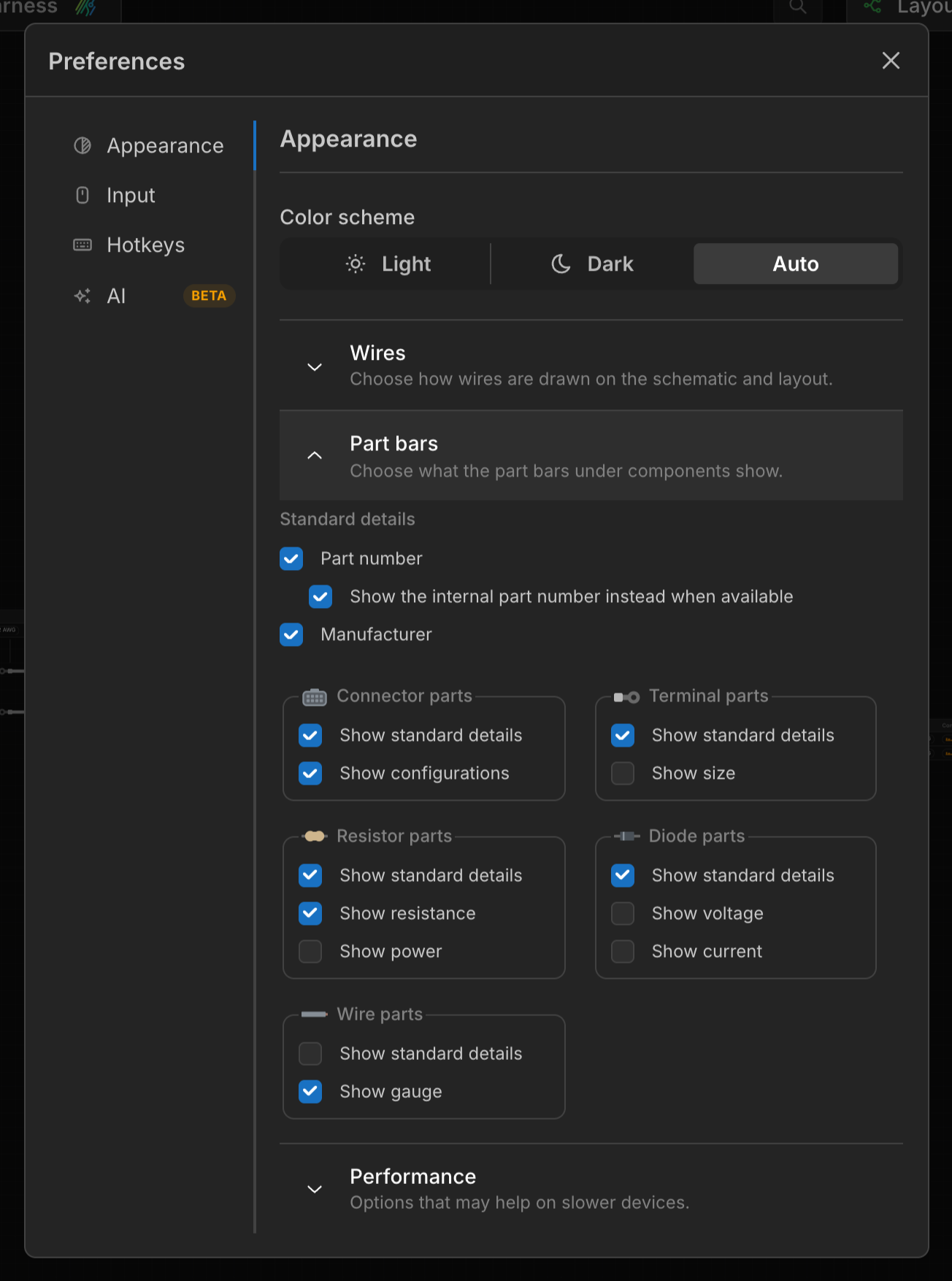Click the sun icon for Light scheme
Viewport: 952px width, 1281px height.
[356, 263]
